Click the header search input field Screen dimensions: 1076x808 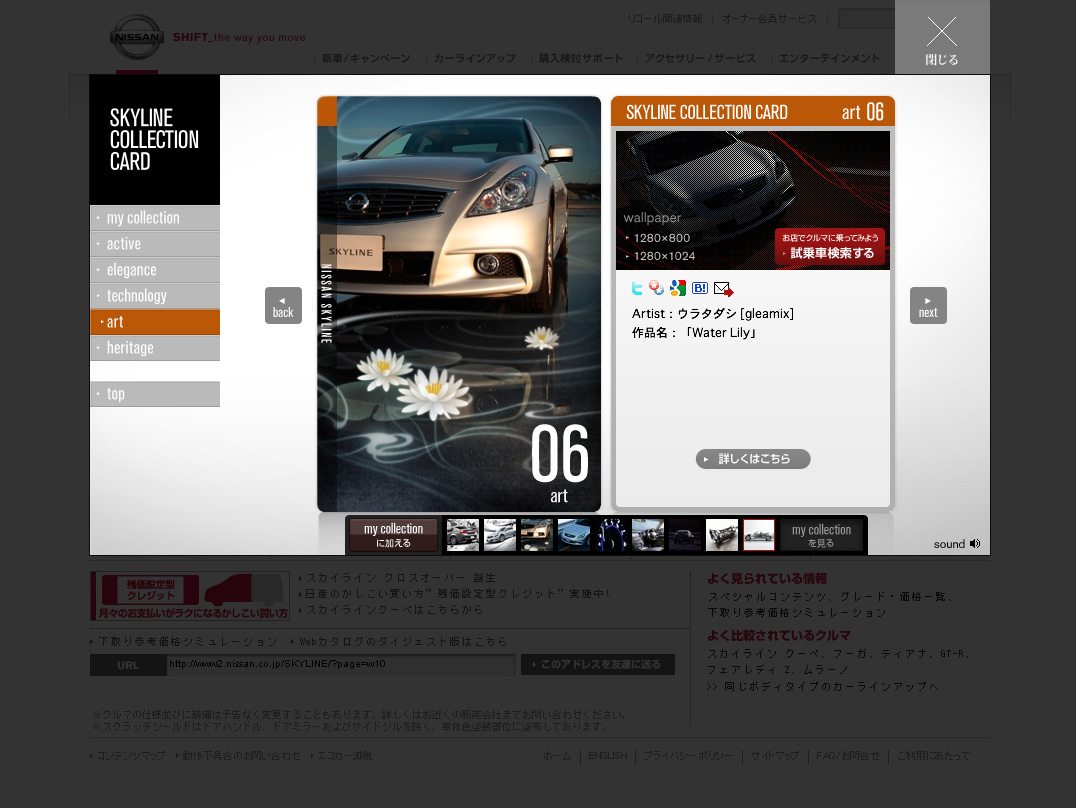(866, 19)
